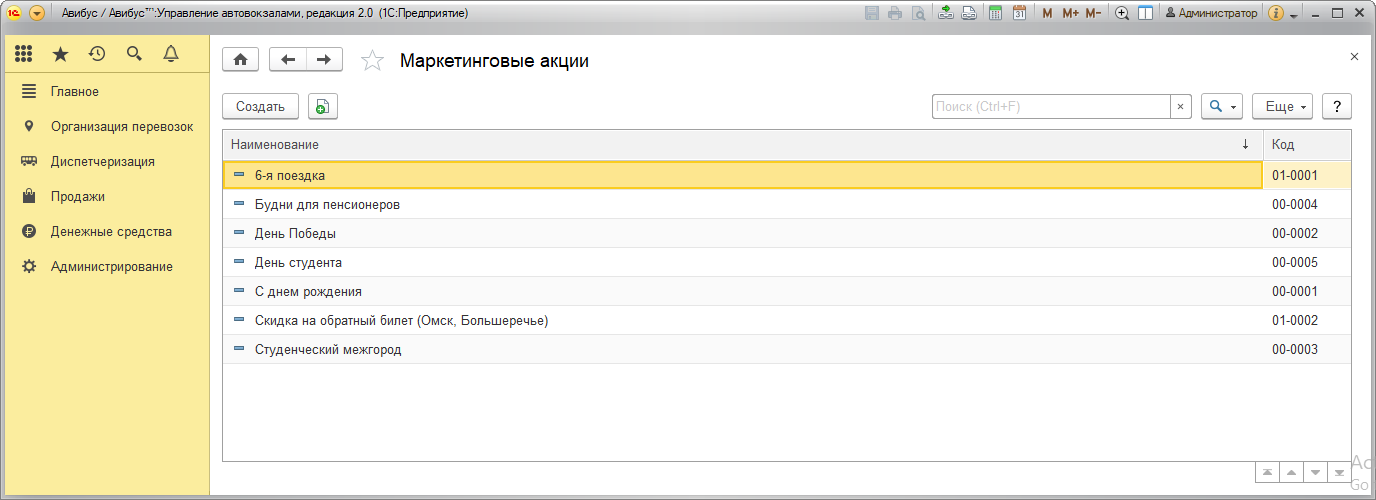The height and width of the screenshot is (500, 1376).
Task: Add this page to favorites with the outline star
Action: pyautogui.click(x=372, y=61)
